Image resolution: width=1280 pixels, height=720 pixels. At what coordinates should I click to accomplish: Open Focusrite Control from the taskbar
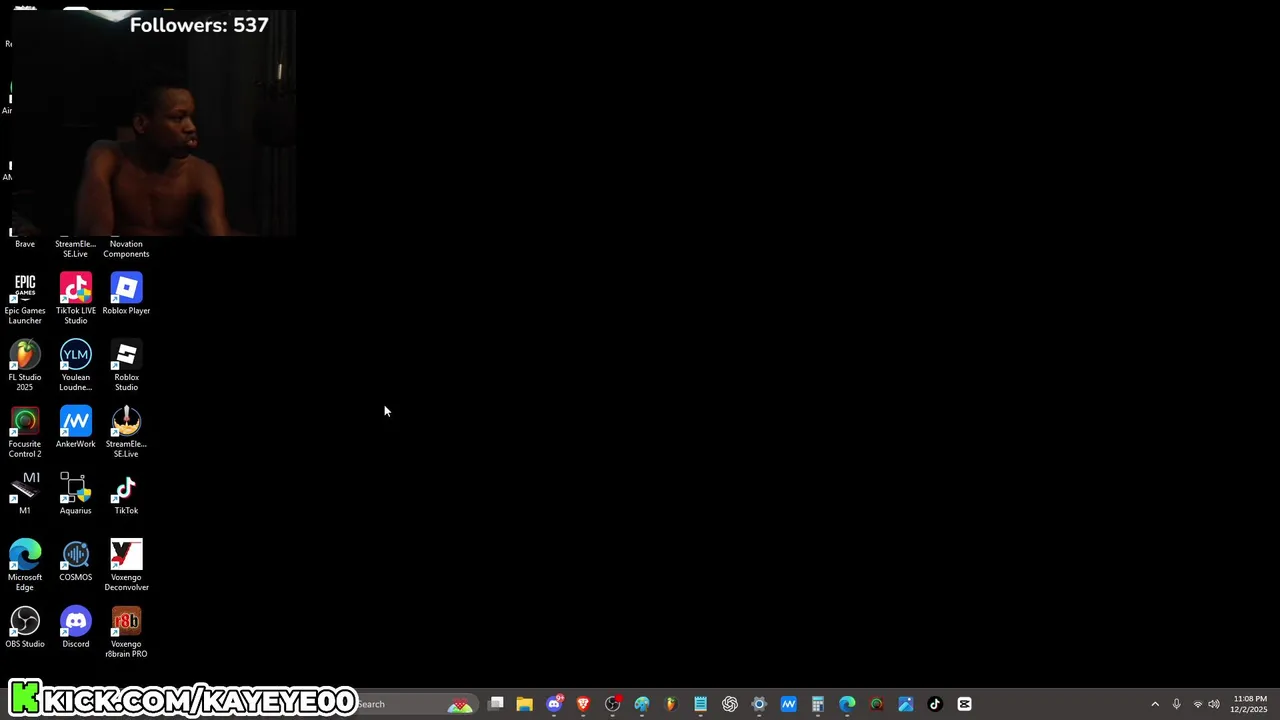tap(877, 704)
